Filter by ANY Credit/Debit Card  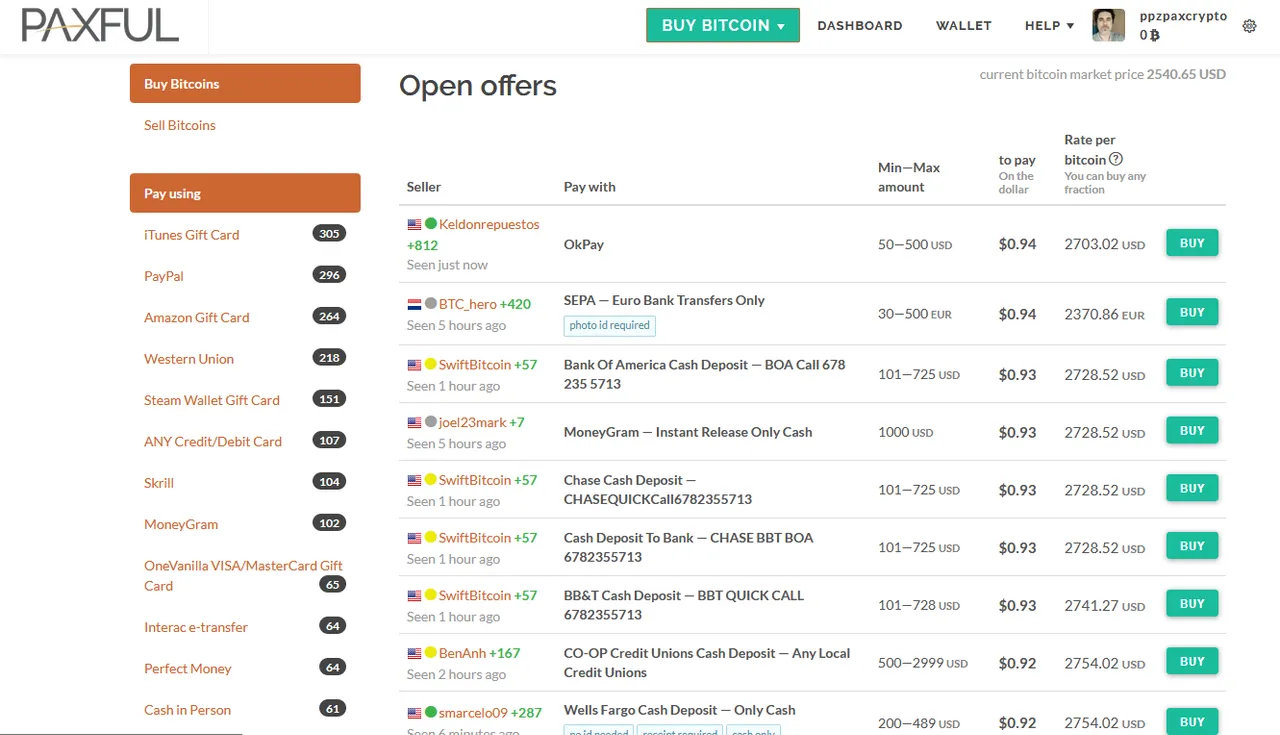[213, 441]
